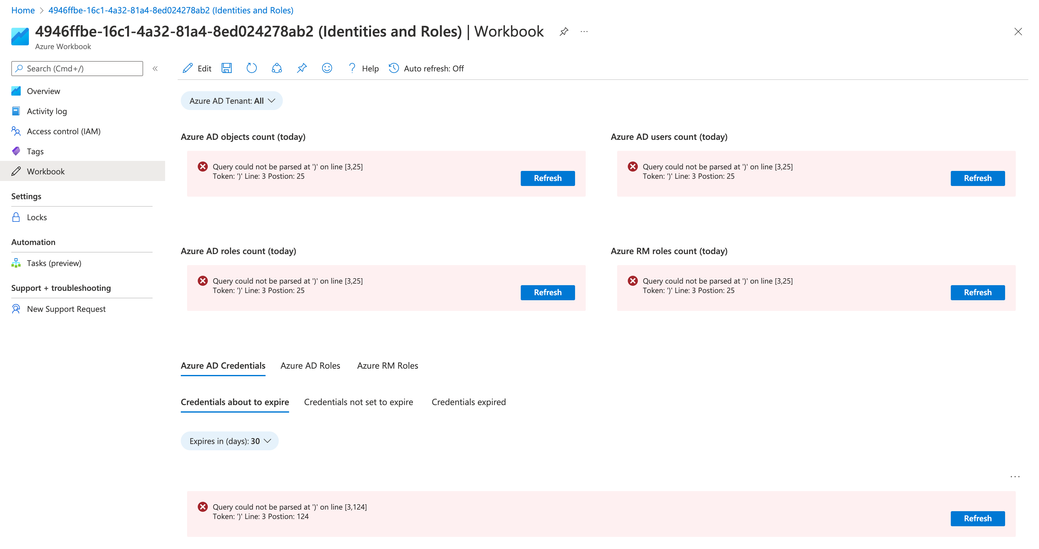Click the Locks padlock icon
1039x549 pixels.
pyautogui.click(x=16, y=217)
